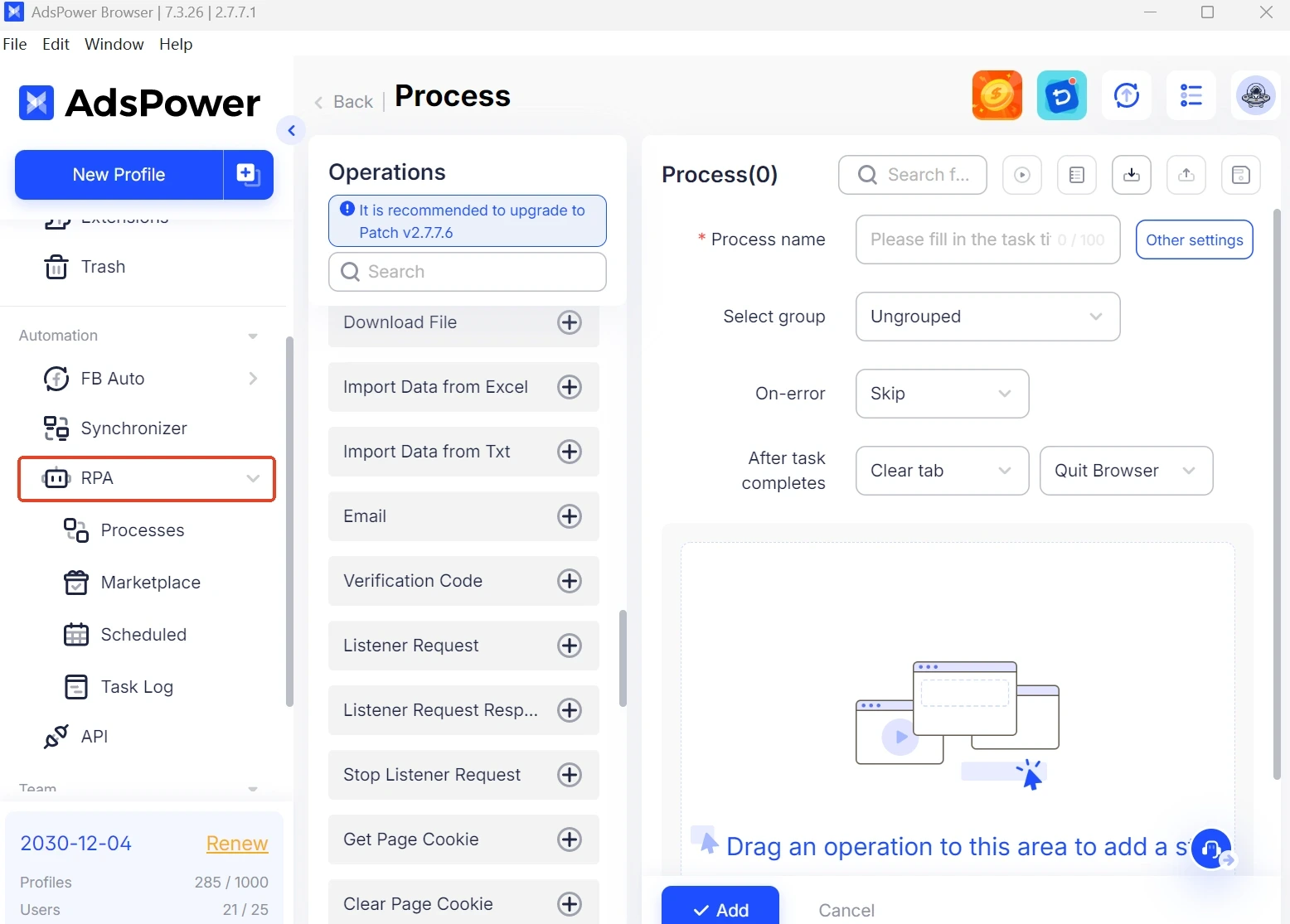Click the left sidebar scrollbar
Screen dimensions: 1290x924
click(x=289, y=522)
